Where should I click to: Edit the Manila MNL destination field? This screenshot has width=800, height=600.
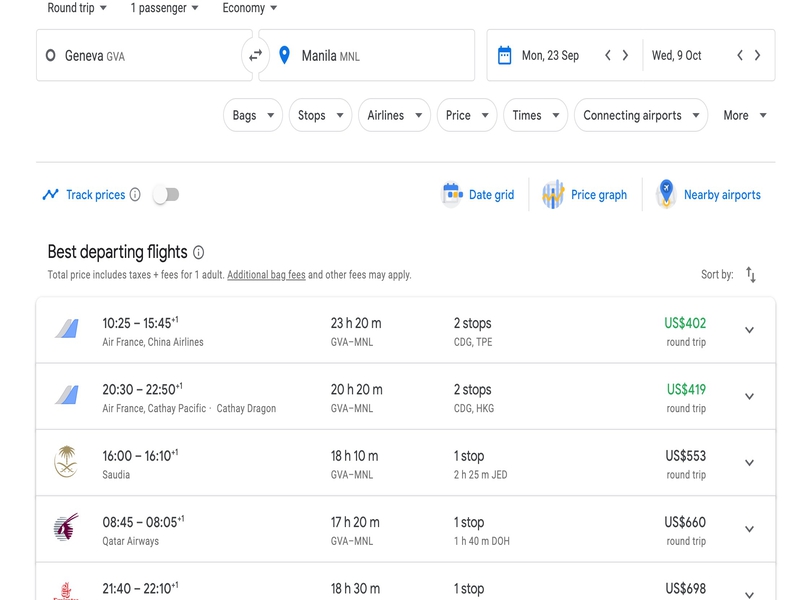[366, 55]
